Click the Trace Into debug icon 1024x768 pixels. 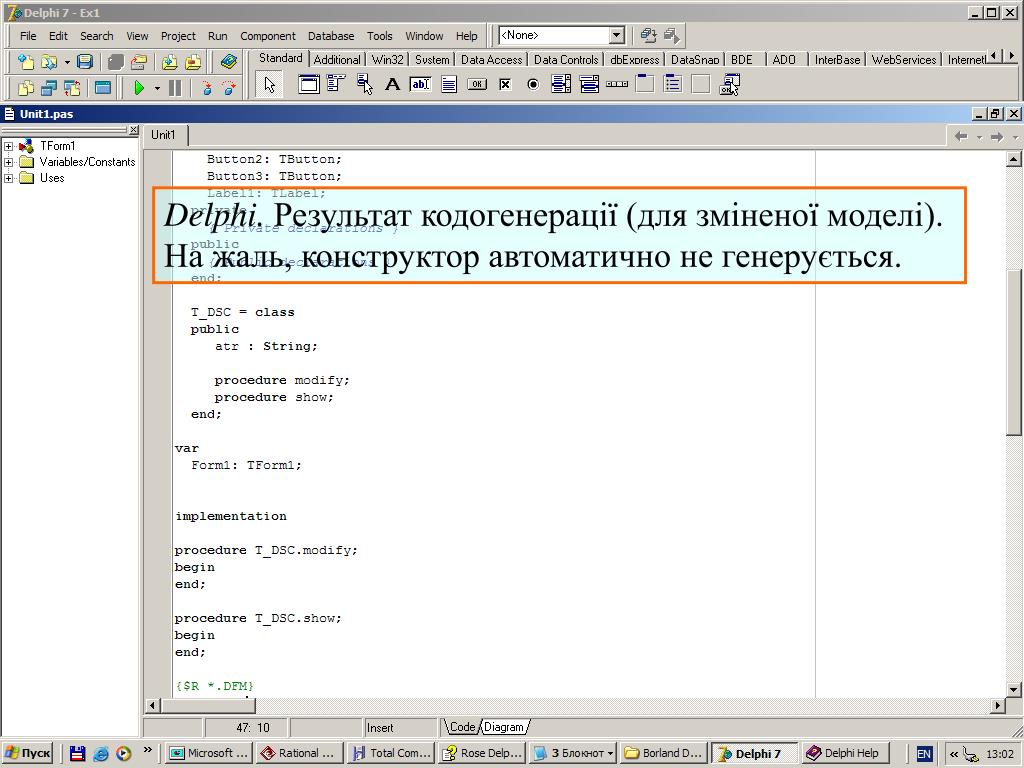tap(206, 88)
